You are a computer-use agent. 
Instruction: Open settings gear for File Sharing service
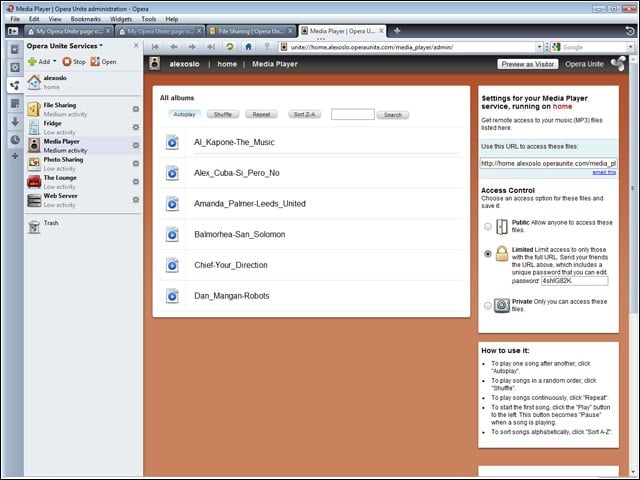pyautogui.click(x=136, y=109)
